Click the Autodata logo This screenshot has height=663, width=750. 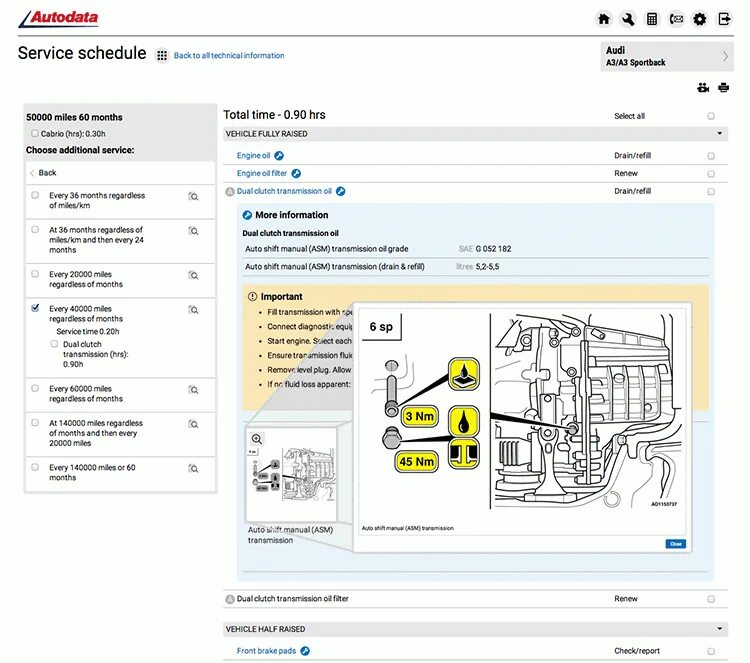58,19
